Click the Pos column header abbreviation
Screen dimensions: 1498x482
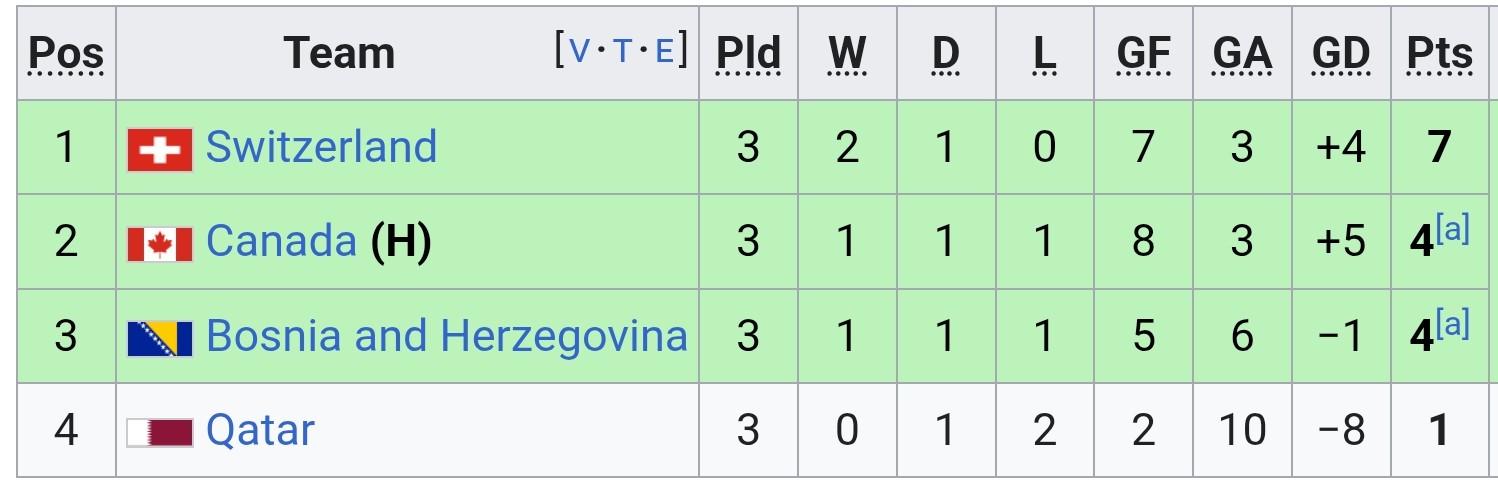pos(66,54)
